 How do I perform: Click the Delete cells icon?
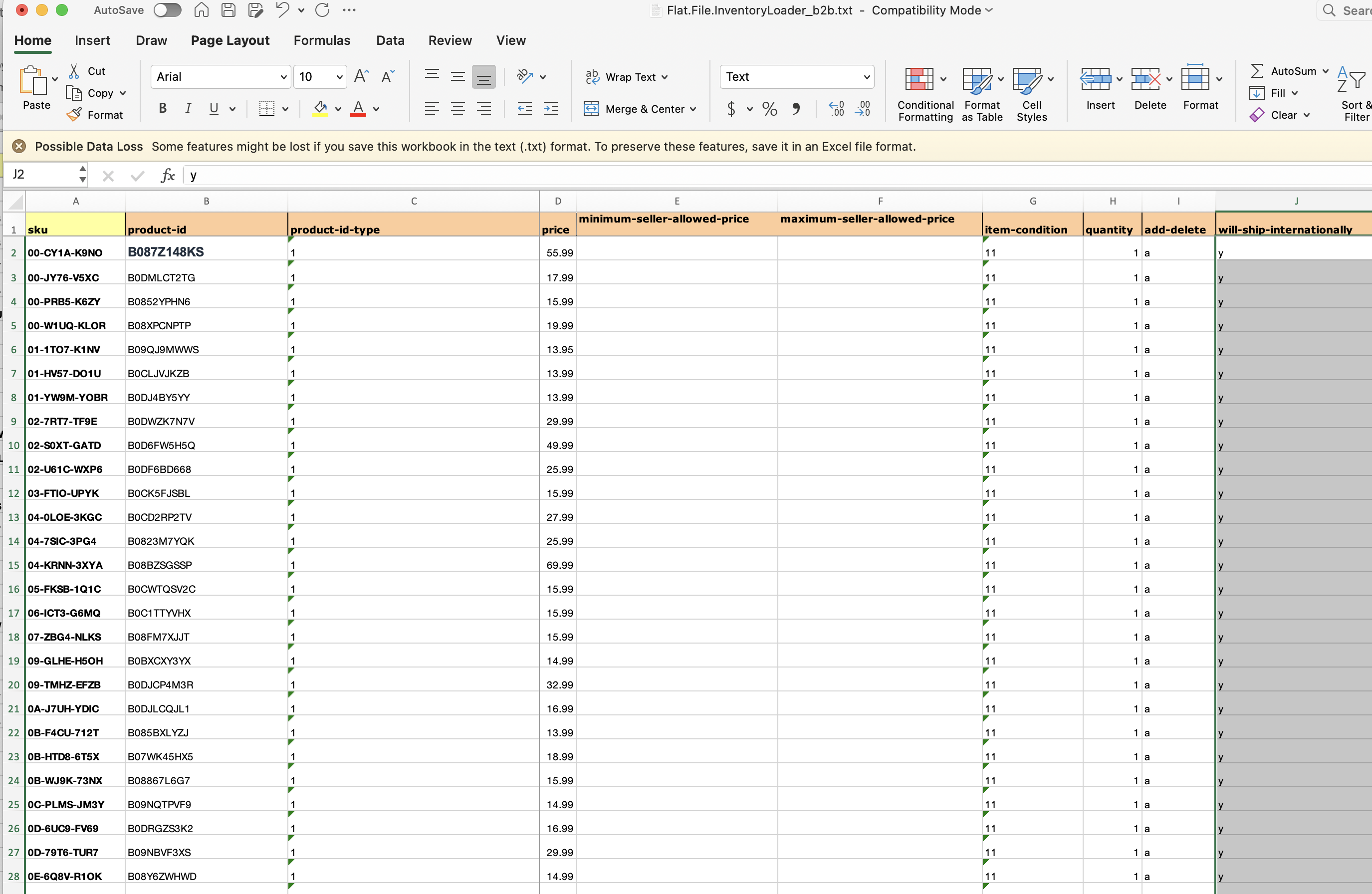1145,79
